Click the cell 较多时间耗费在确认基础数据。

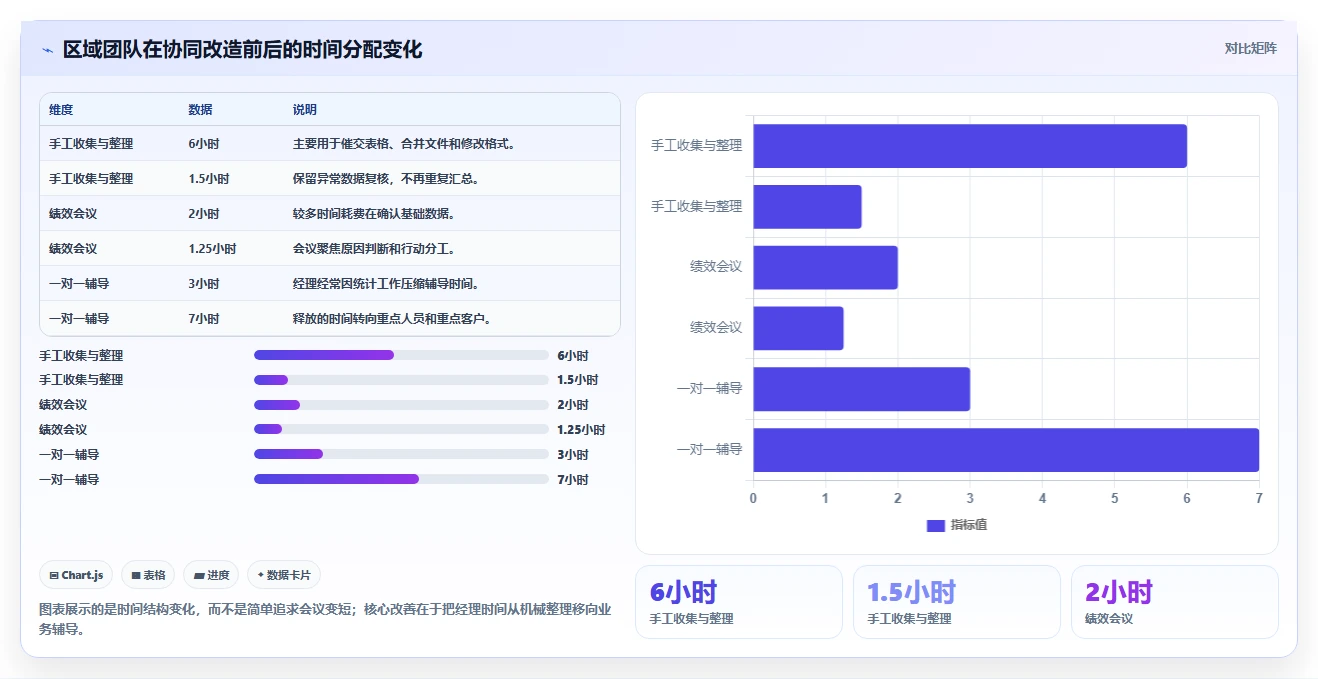coord(374,214)
